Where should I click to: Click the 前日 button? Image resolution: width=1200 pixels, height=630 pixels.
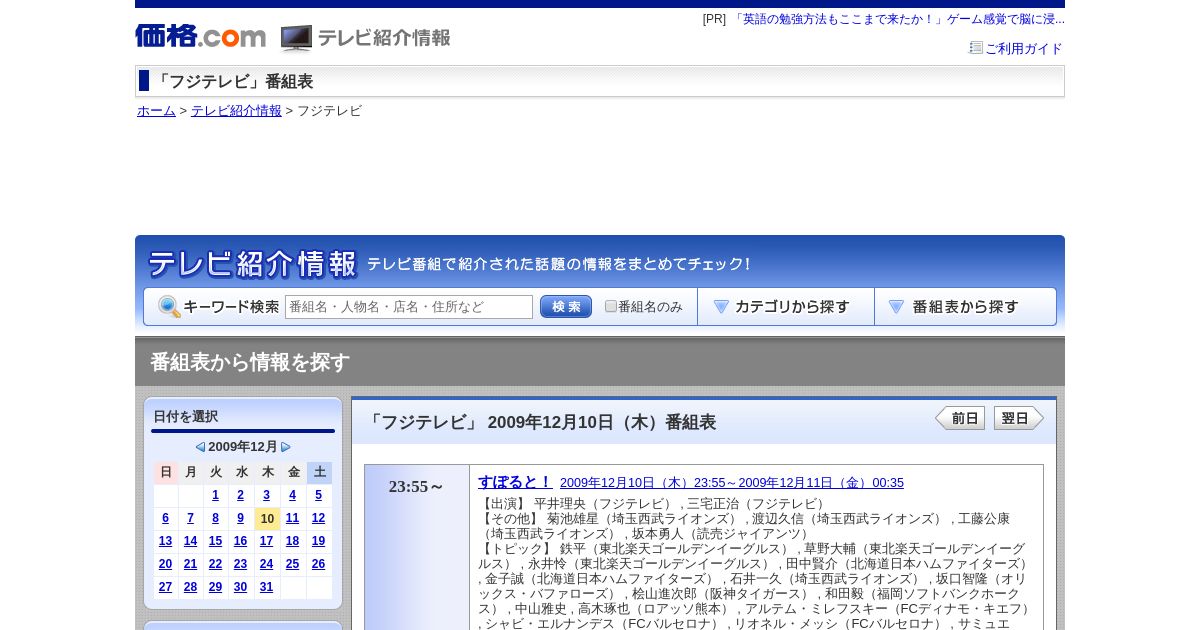pos(960,418)
